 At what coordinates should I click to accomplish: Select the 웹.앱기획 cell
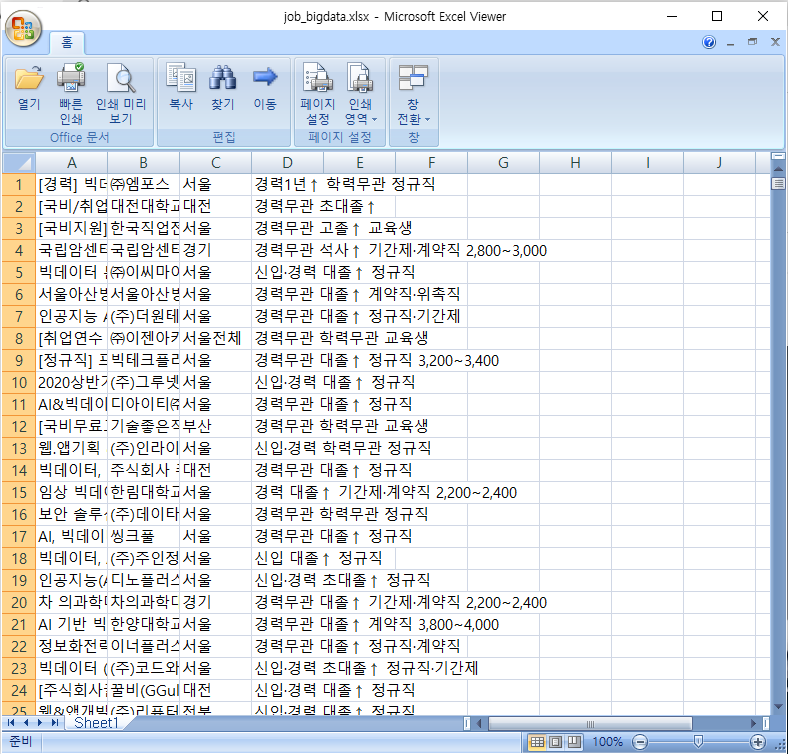[x=71, y=448]
